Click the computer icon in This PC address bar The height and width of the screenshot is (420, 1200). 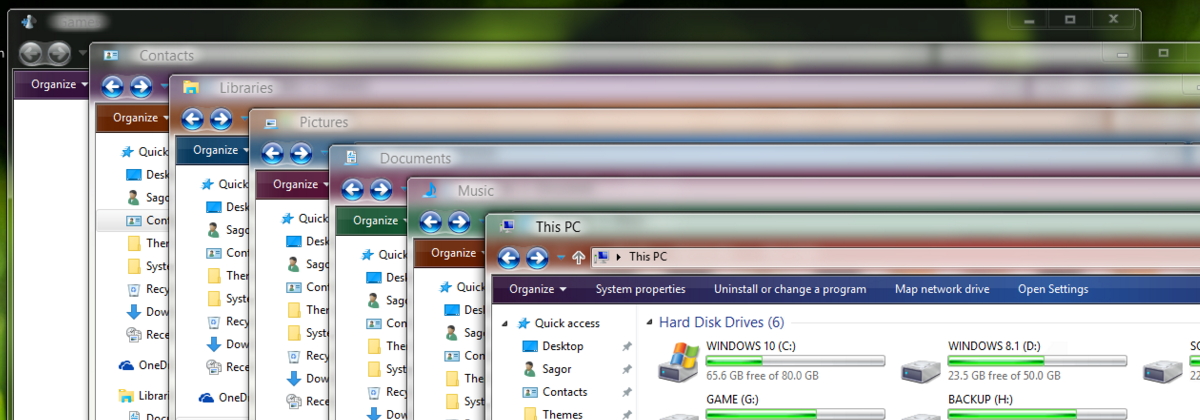602,257
